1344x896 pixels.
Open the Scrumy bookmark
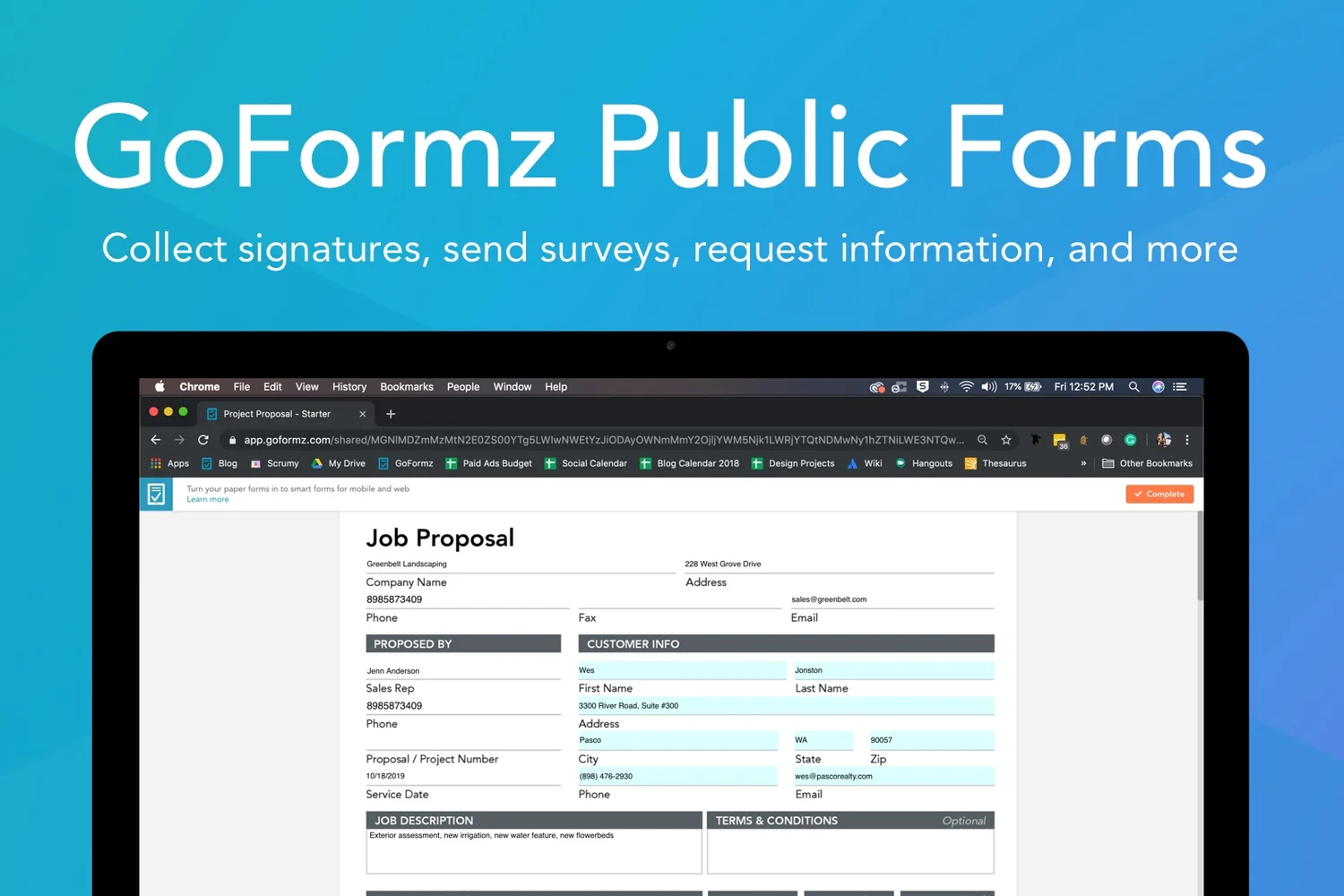coord(274,463)
